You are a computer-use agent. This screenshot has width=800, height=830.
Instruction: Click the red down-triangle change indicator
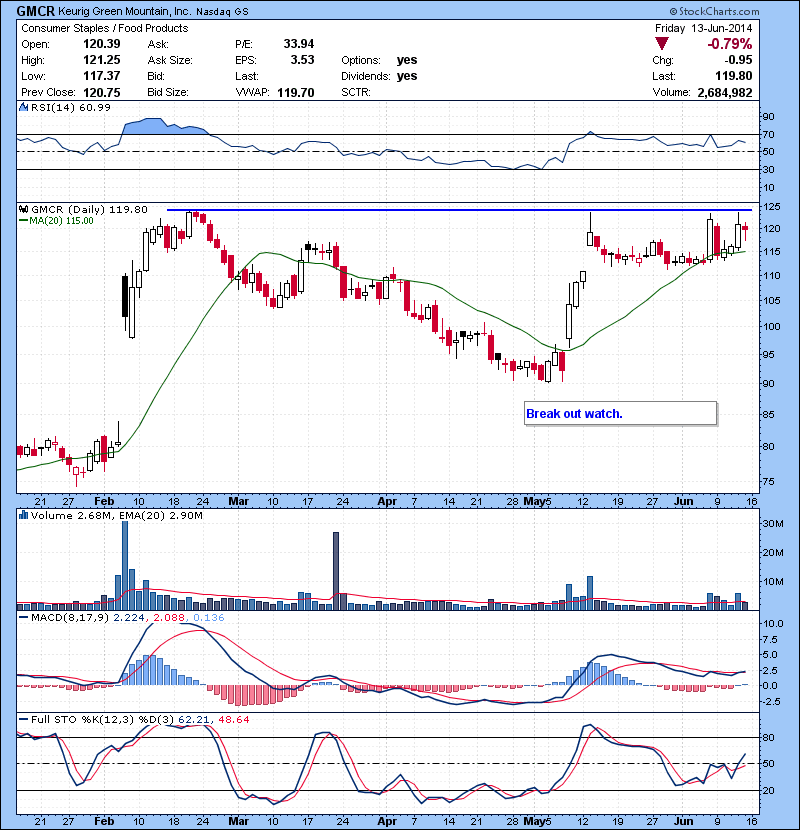pyautogui.click(x=661, y=44)
